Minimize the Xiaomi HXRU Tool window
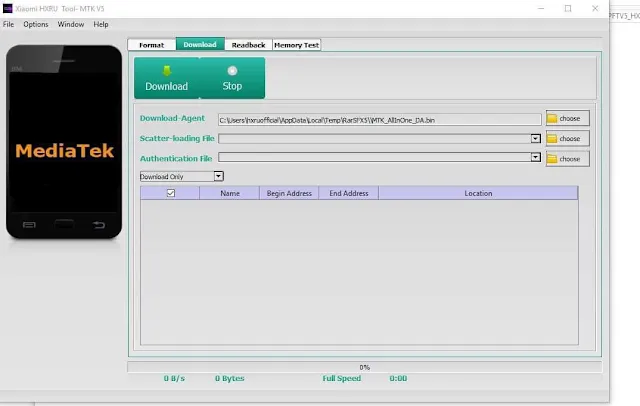The height and width of the screenshot is (406, 640). (x=541, y=8)
